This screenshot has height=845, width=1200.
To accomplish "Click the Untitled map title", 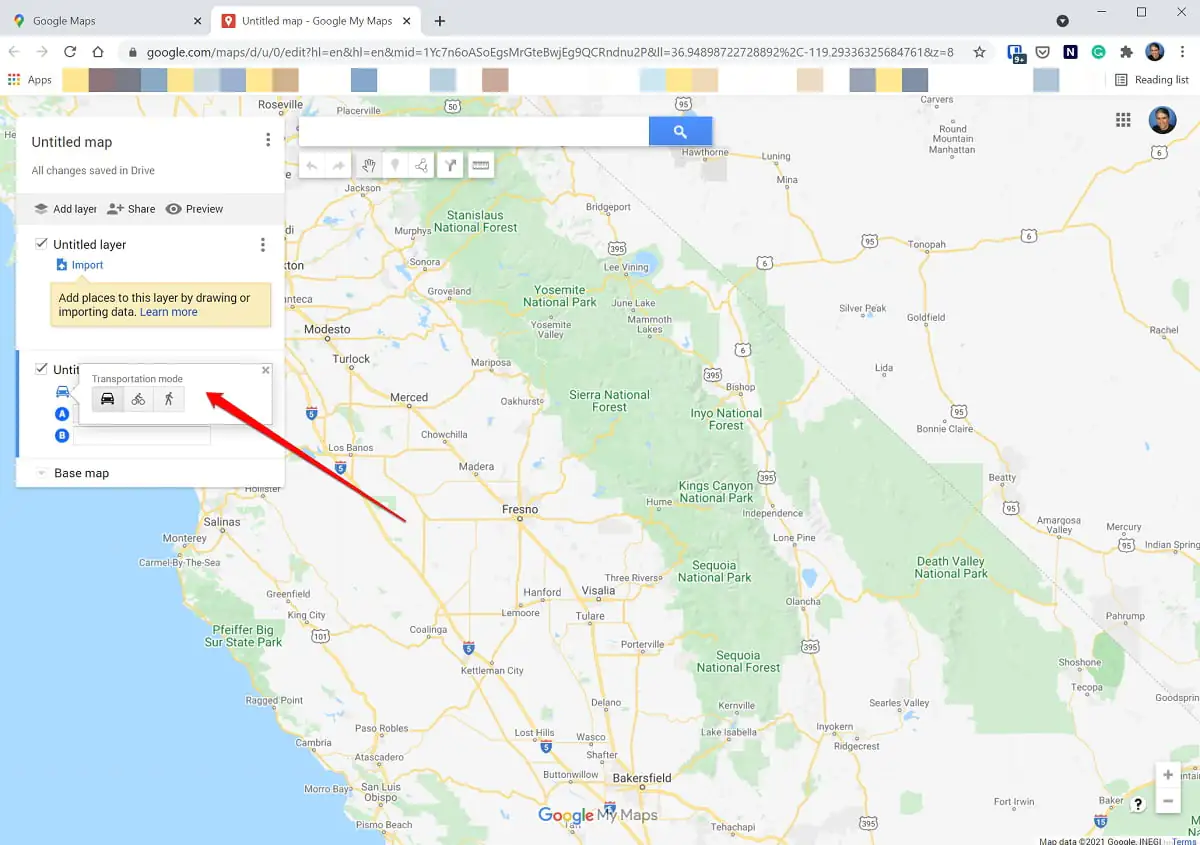I will coord(72,142).
